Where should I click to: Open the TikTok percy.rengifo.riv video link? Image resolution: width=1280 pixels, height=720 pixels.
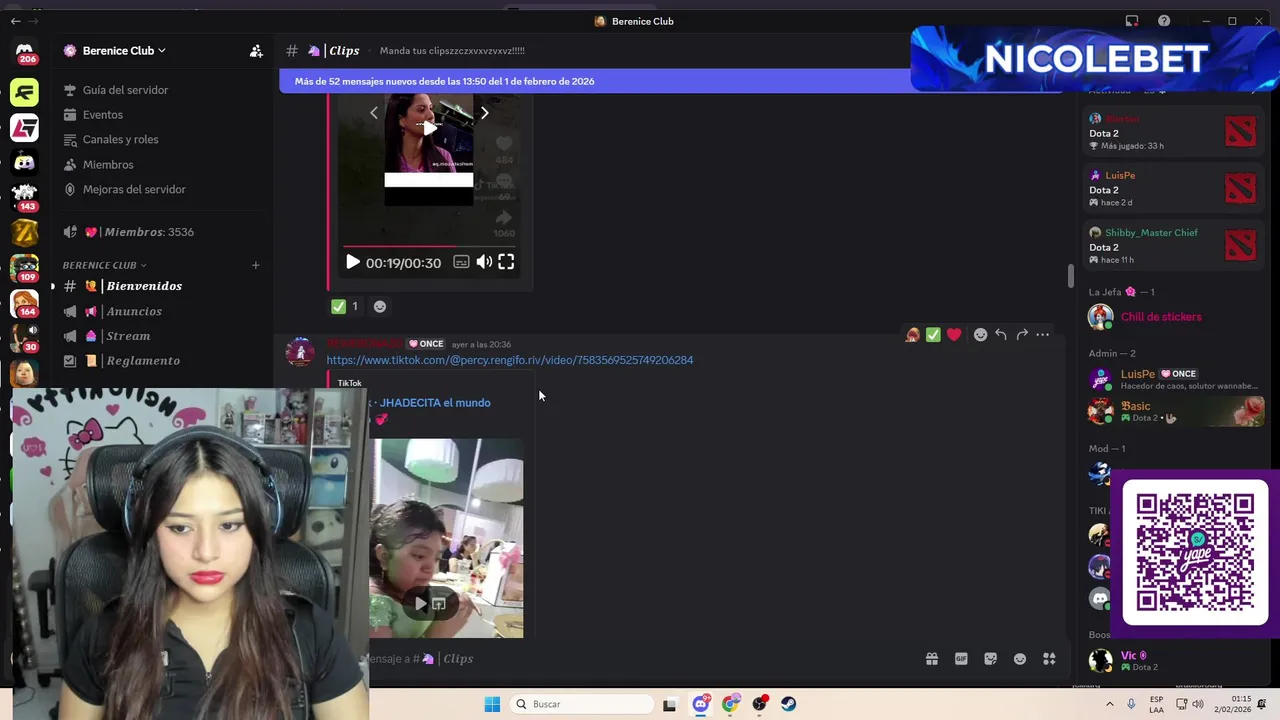coord(510,360)
